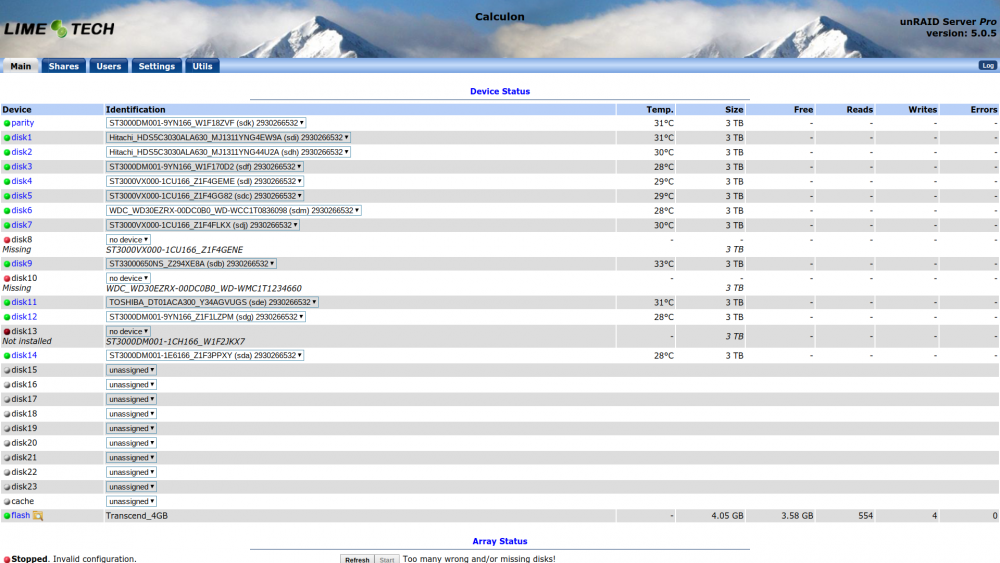Click the grey status ball for cache
Viewport: 1000px width, 563px height.
(x=7, y=502)
